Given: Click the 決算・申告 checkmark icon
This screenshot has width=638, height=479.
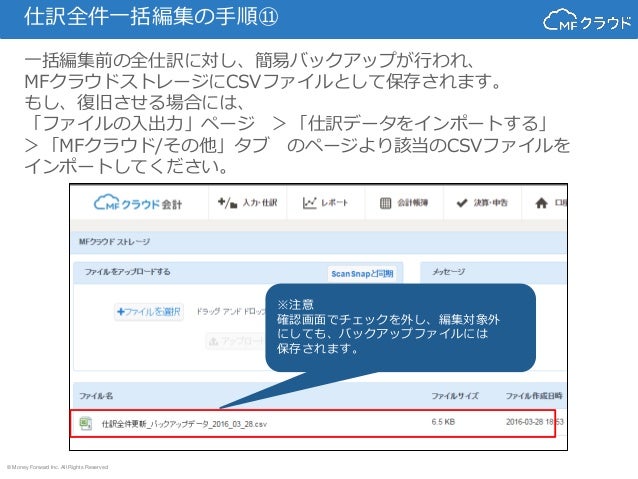Looking at the screenshot, I should pos(462,203).
